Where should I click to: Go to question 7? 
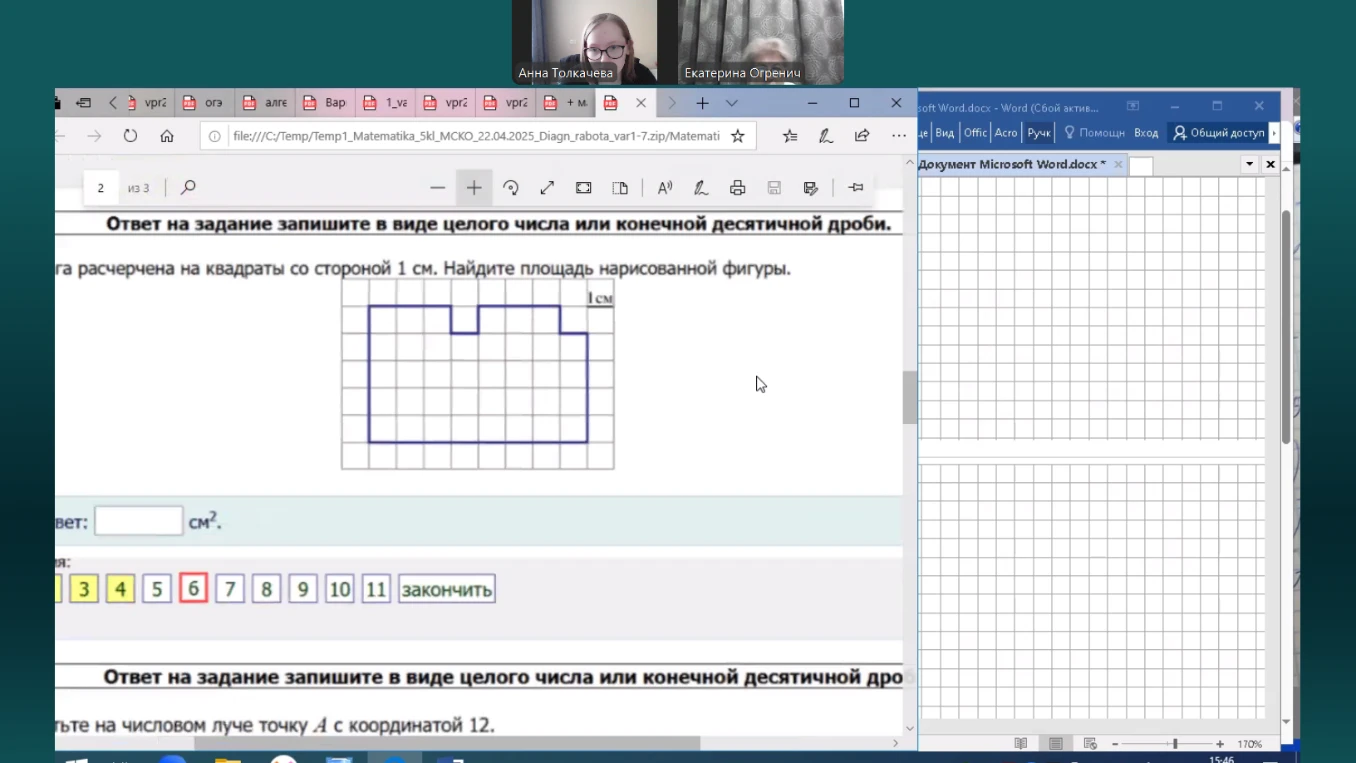[230, 589]
